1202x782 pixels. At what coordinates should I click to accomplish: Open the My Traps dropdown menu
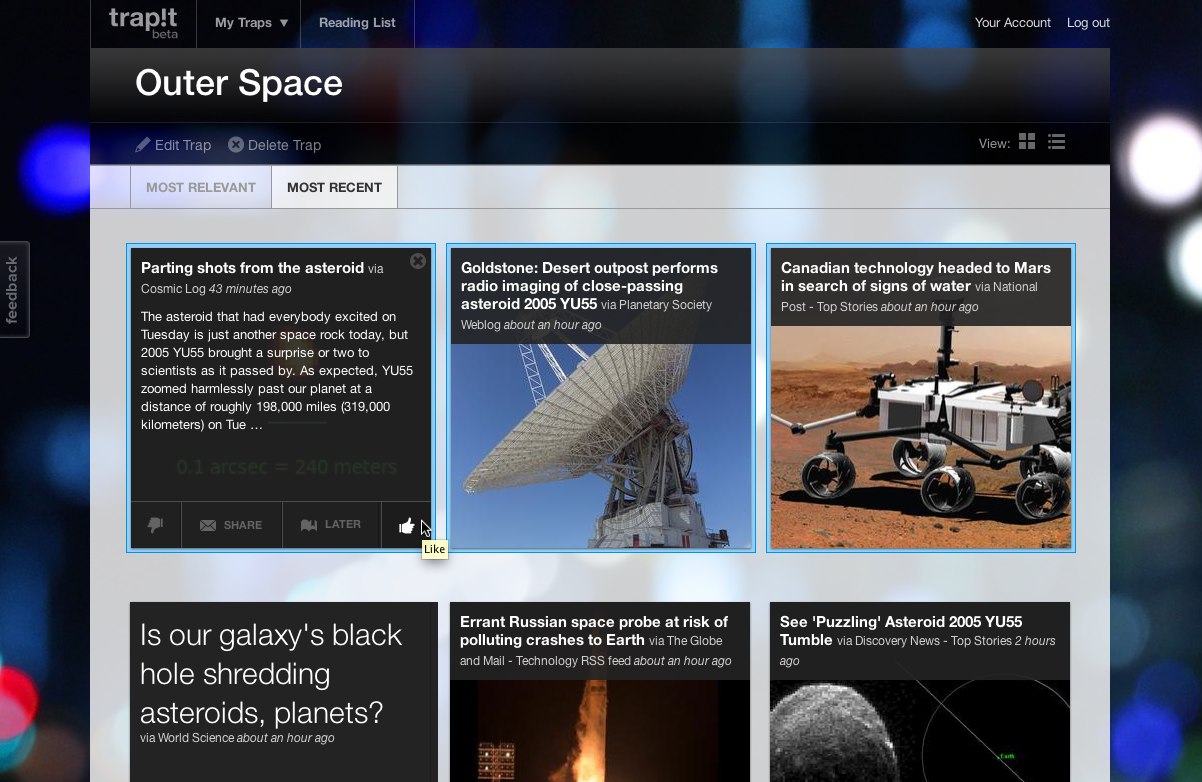[x=251, y=23]
